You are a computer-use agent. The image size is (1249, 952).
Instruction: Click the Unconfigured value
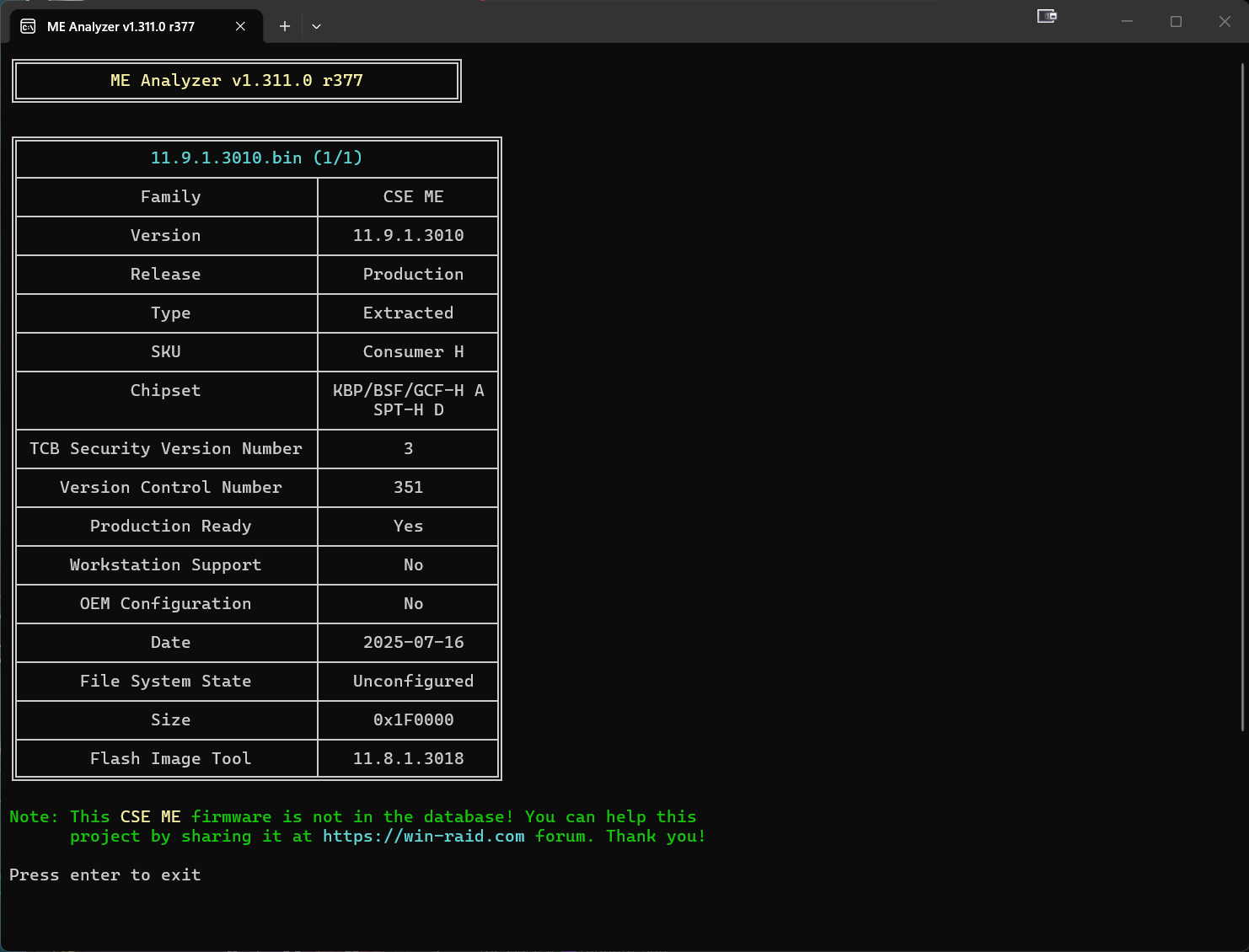click(x=413, y=682)
